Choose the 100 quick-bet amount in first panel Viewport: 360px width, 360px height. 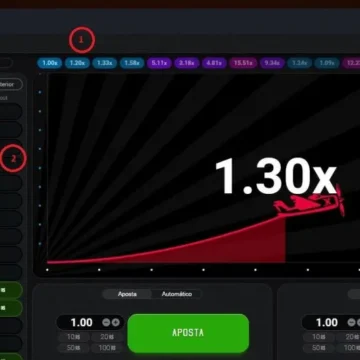coord(107,348)
